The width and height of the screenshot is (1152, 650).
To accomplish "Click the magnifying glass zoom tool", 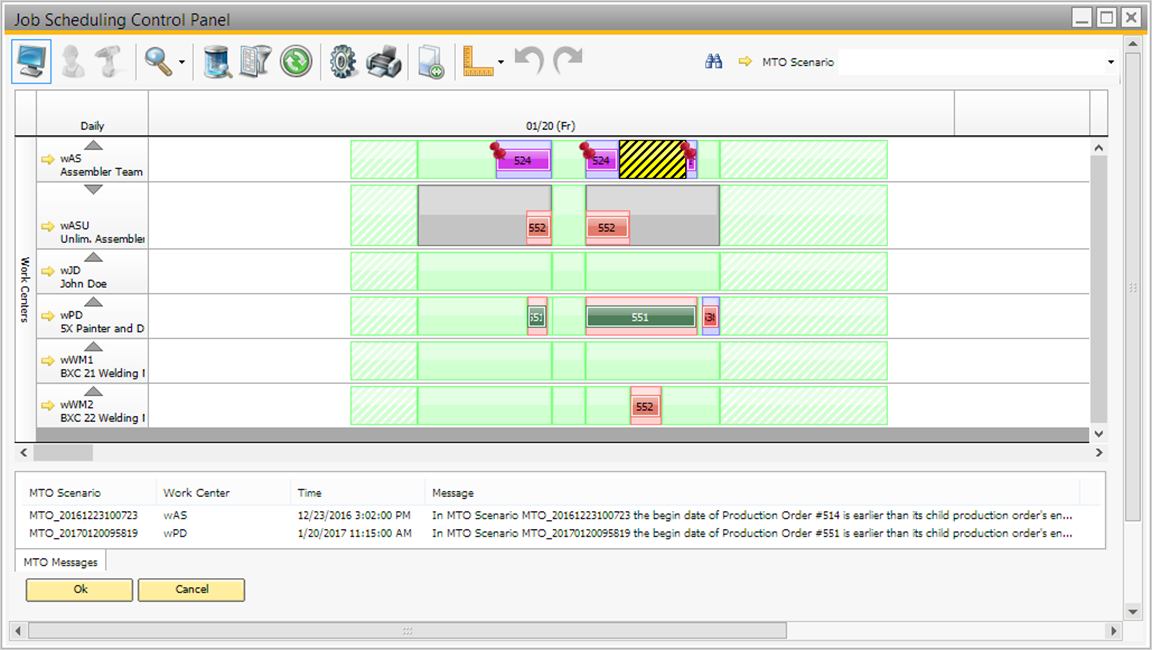I will coord(158,62).
